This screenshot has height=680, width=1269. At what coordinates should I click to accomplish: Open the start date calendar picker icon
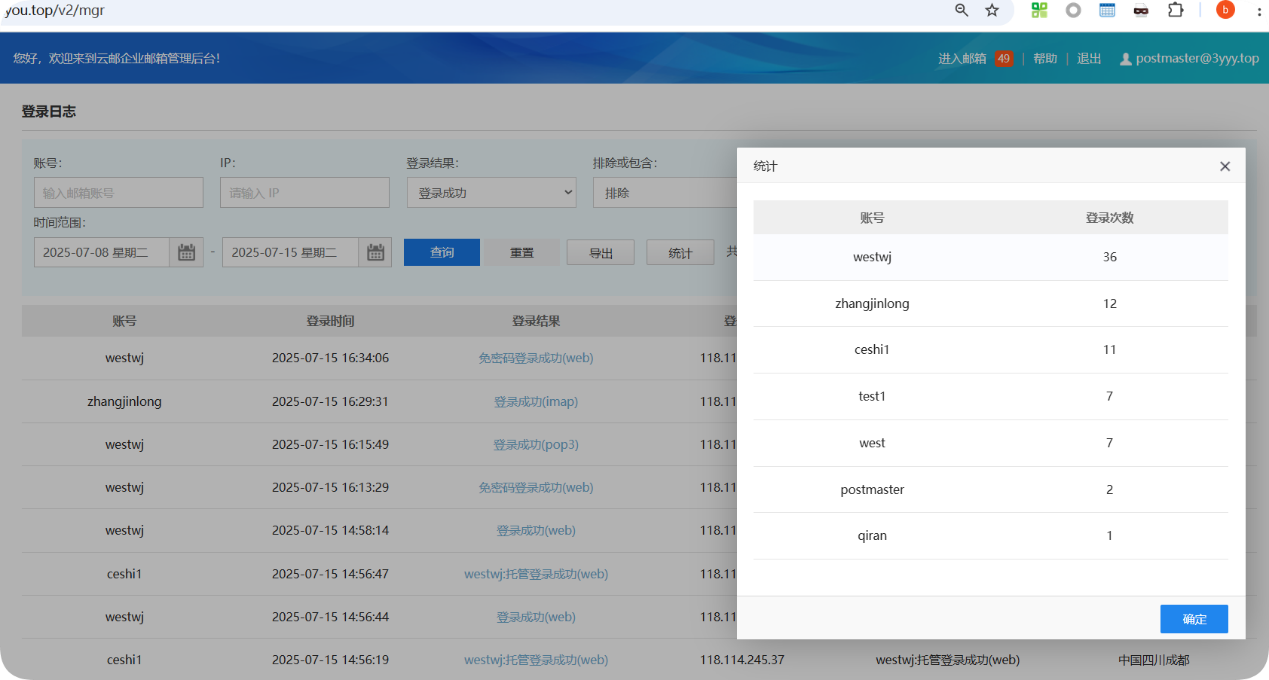[x=186, y=252]
